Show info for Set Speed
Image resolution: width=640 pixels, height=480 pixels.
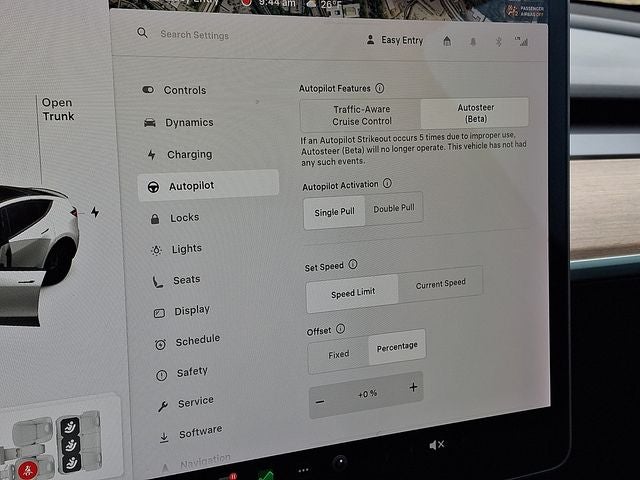click(353, 264)
